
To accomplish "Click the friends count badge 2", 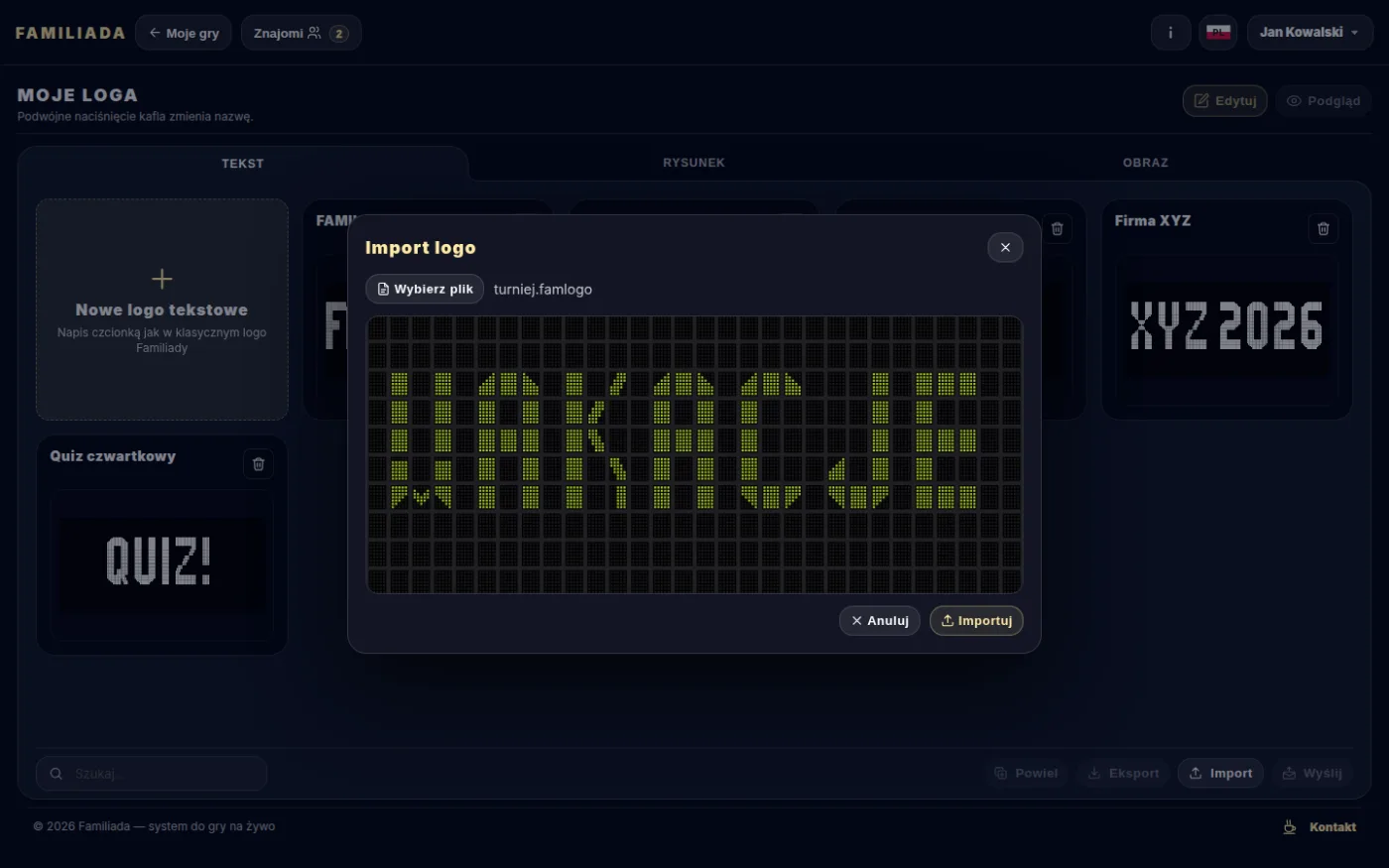I will click(x=338, y=33).
